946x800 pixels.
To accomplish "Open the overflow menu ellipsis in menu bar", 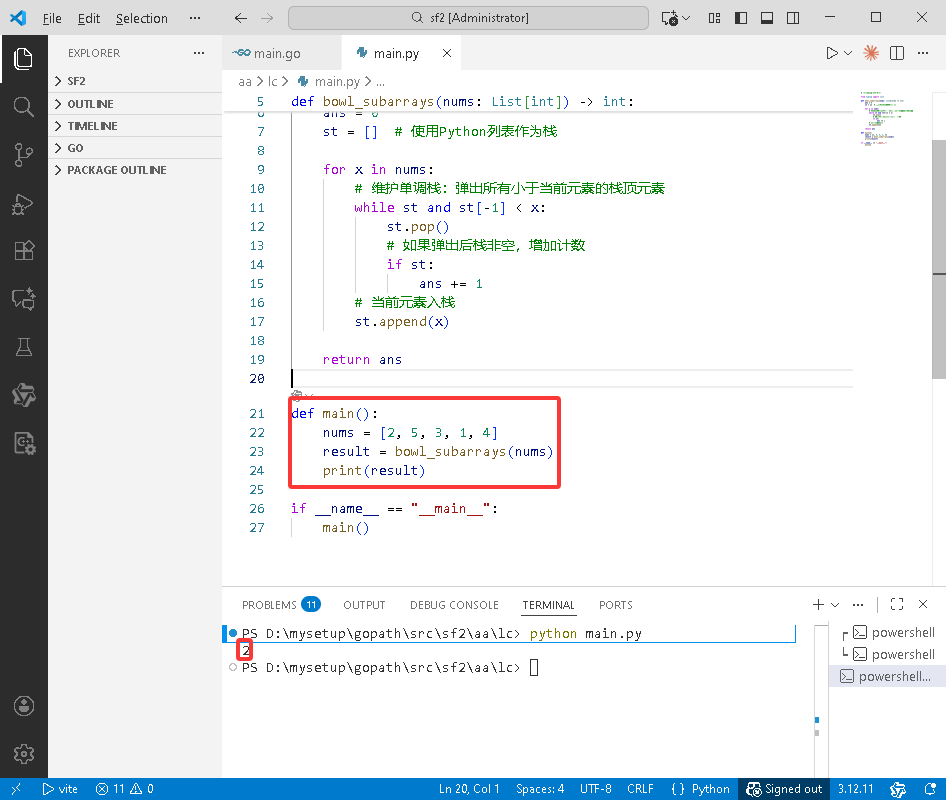I will click(195, 18).
